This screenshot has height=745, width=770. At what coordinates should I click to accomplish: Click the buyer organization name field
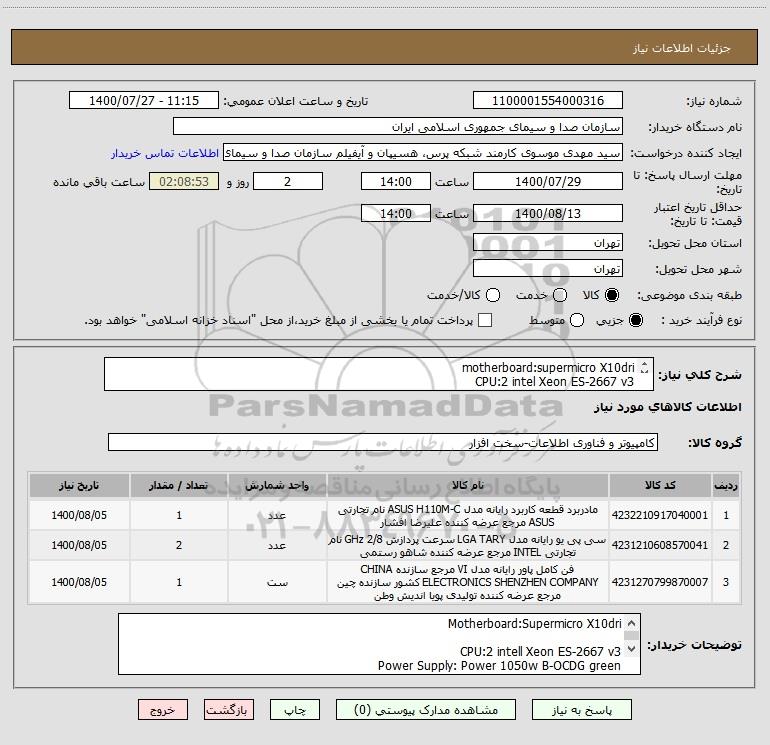click(x=398, y=127)
